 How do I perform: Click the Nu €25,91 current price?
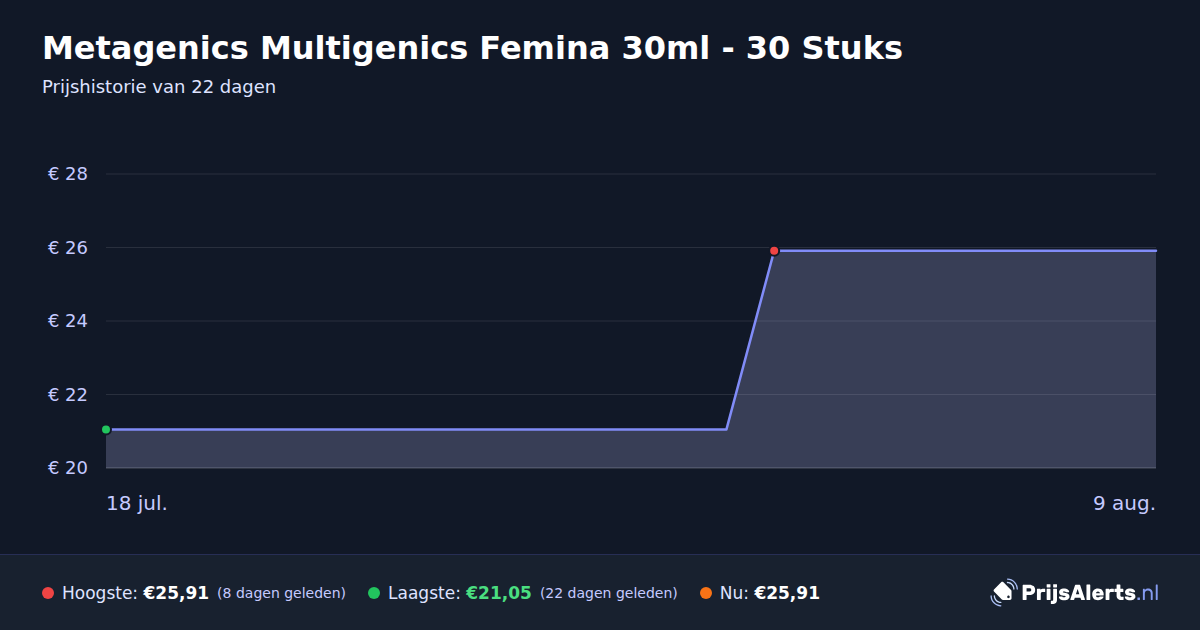787,593
